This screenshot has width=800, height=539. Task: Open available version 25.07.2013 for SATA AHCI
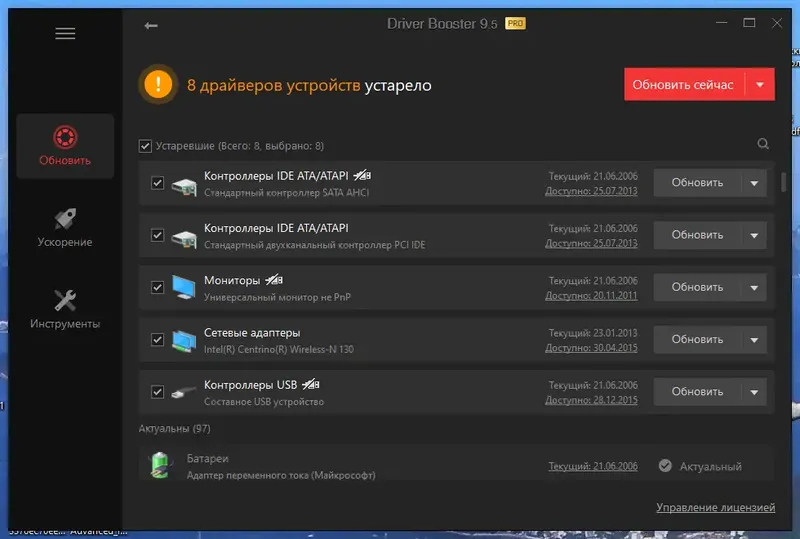coord(591,191)
